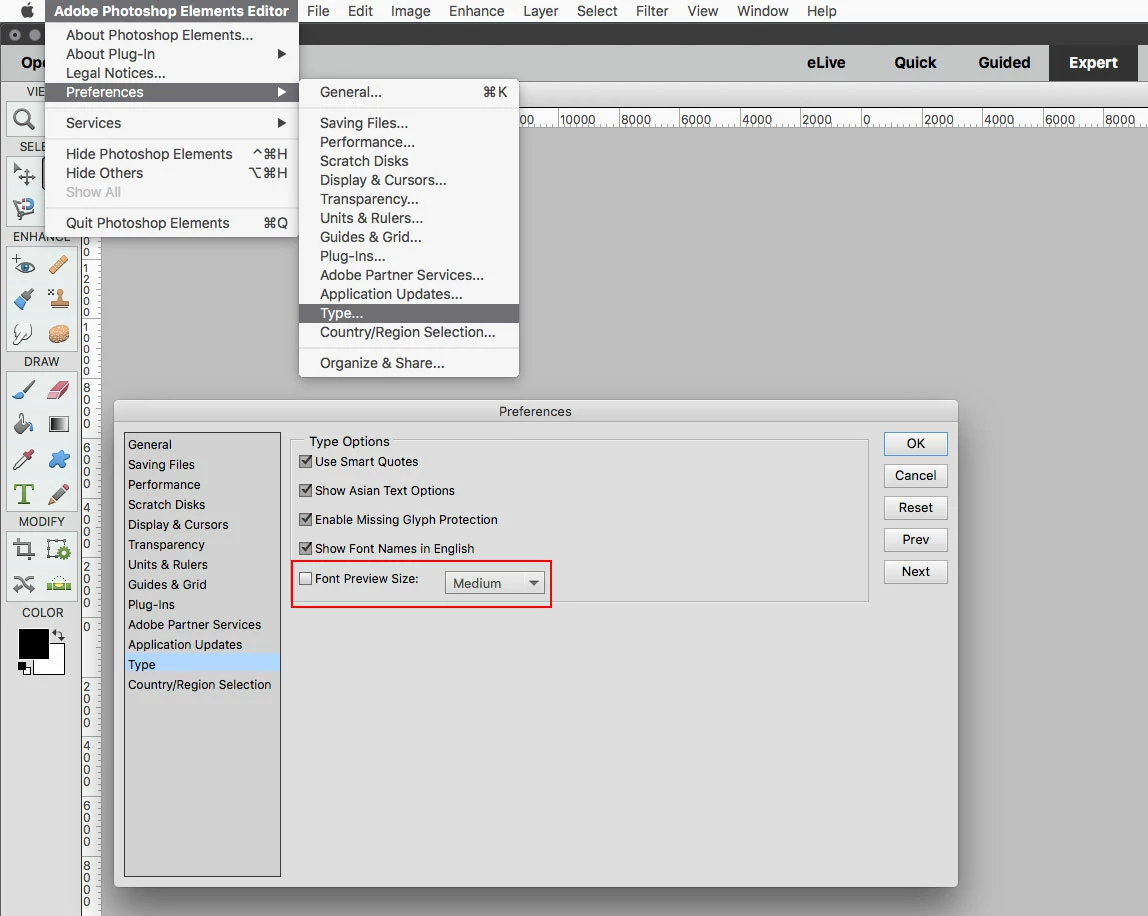Open the Apple menu
1148x916 pixels.
tap(27, 11)
